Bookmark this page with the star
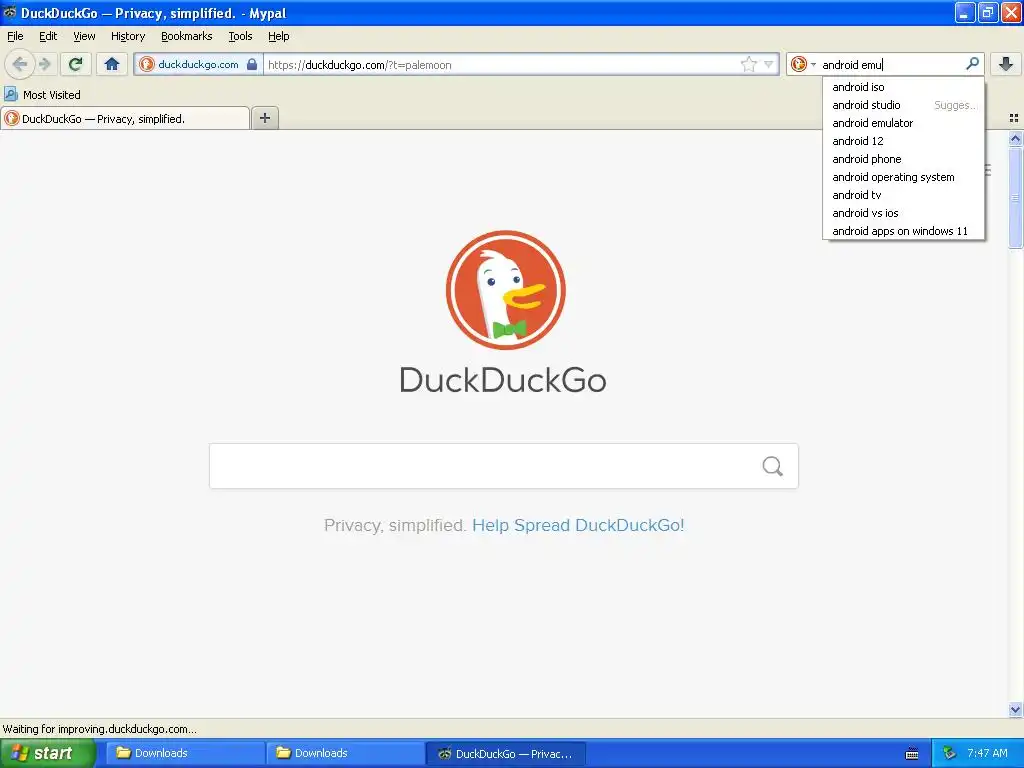Viewport: 1024px width, 768px height. pos(748,64)
